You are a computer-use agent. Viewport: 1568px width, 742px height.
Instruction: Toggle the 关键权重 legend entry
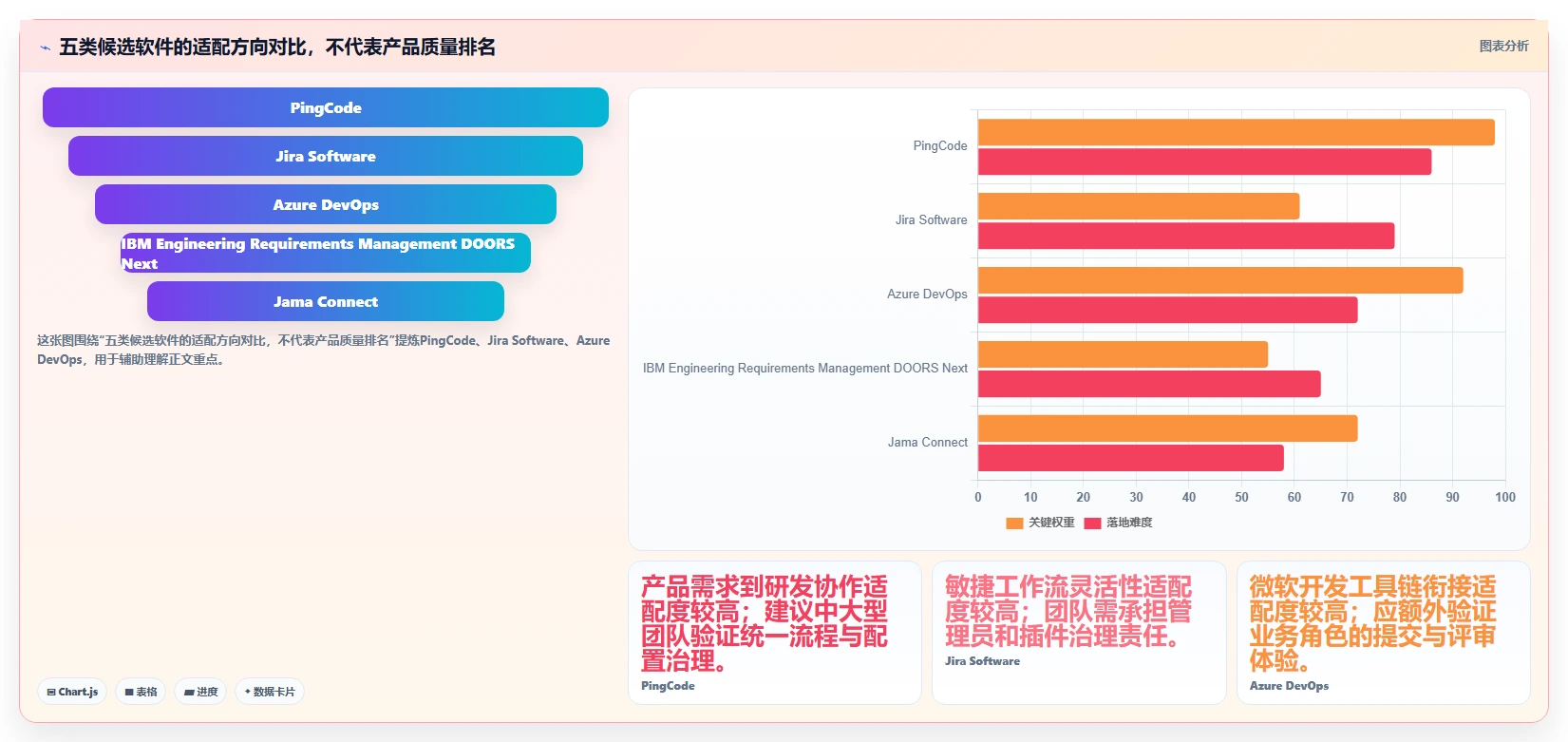pos(1040,523)
